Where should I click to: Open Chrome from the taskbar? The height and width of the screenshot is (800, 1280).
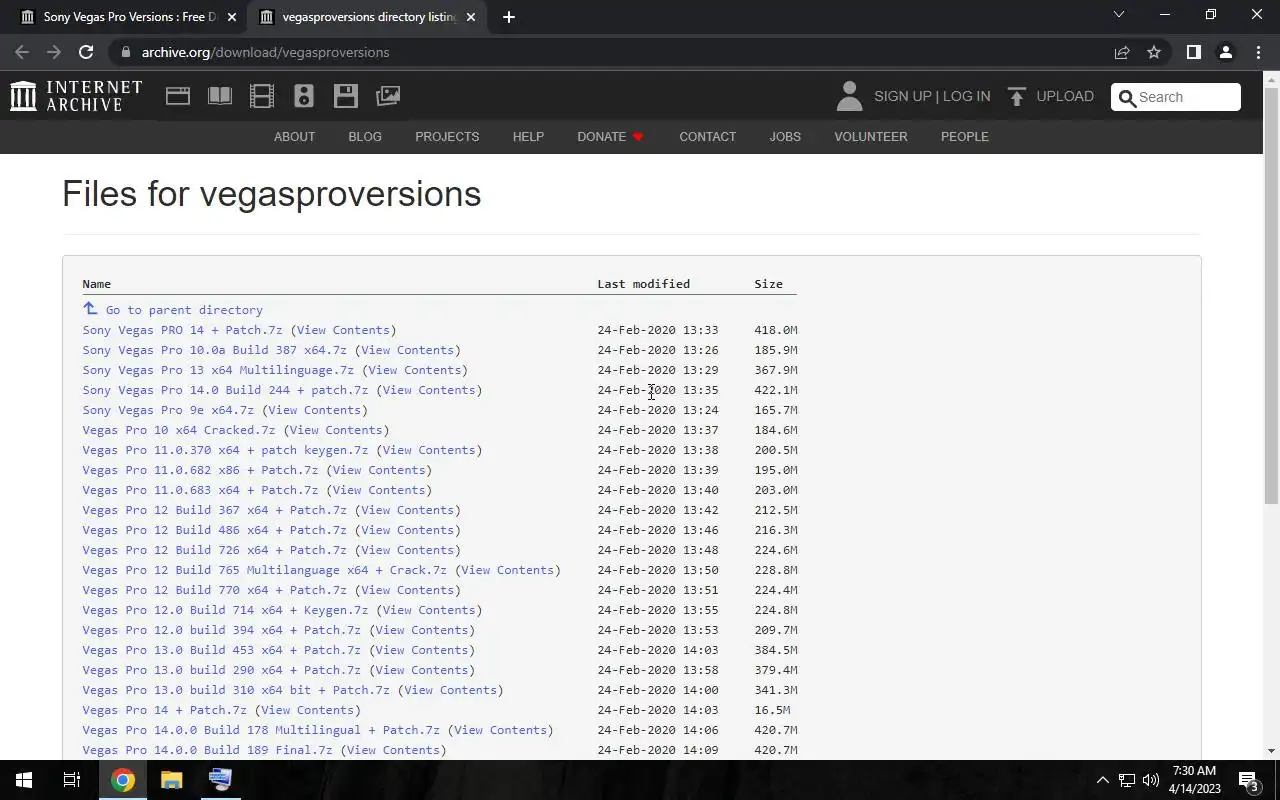[123, 780]
